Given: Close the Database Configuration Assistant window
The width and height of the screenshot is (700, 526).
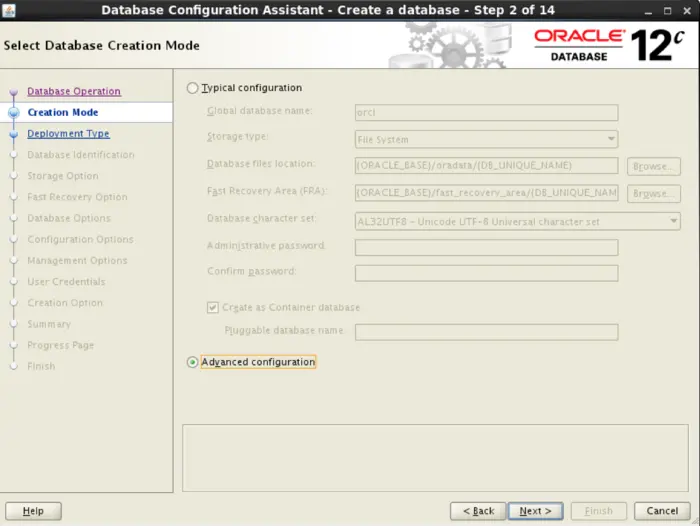Looking at the screenshot, I should [687, 11].
